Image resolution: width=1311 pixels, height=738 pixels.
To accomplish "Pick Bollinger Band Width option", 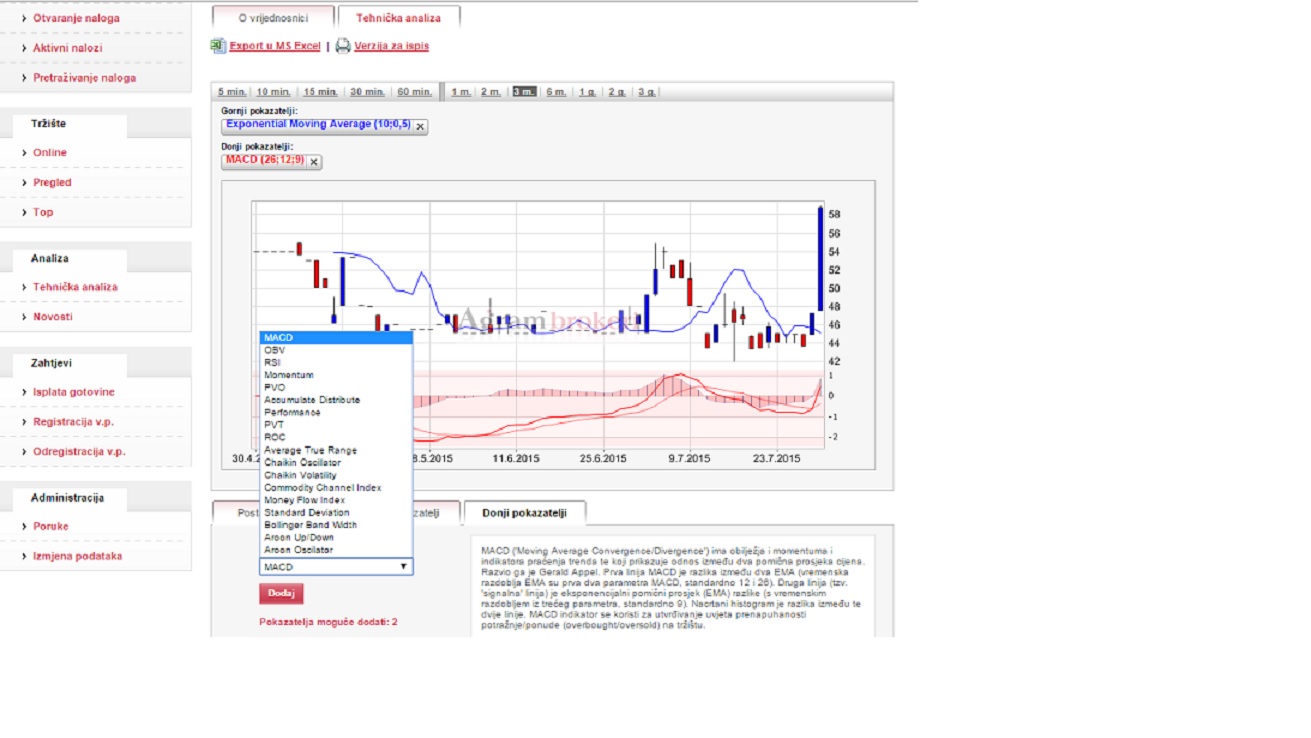I will coord(310,525).
